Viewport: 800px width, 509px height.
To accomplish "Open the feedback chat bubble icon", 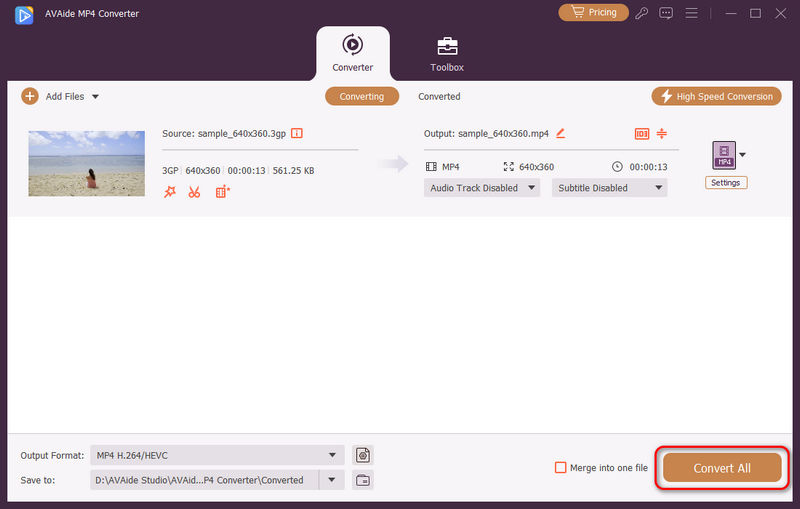I will point(666,13).
